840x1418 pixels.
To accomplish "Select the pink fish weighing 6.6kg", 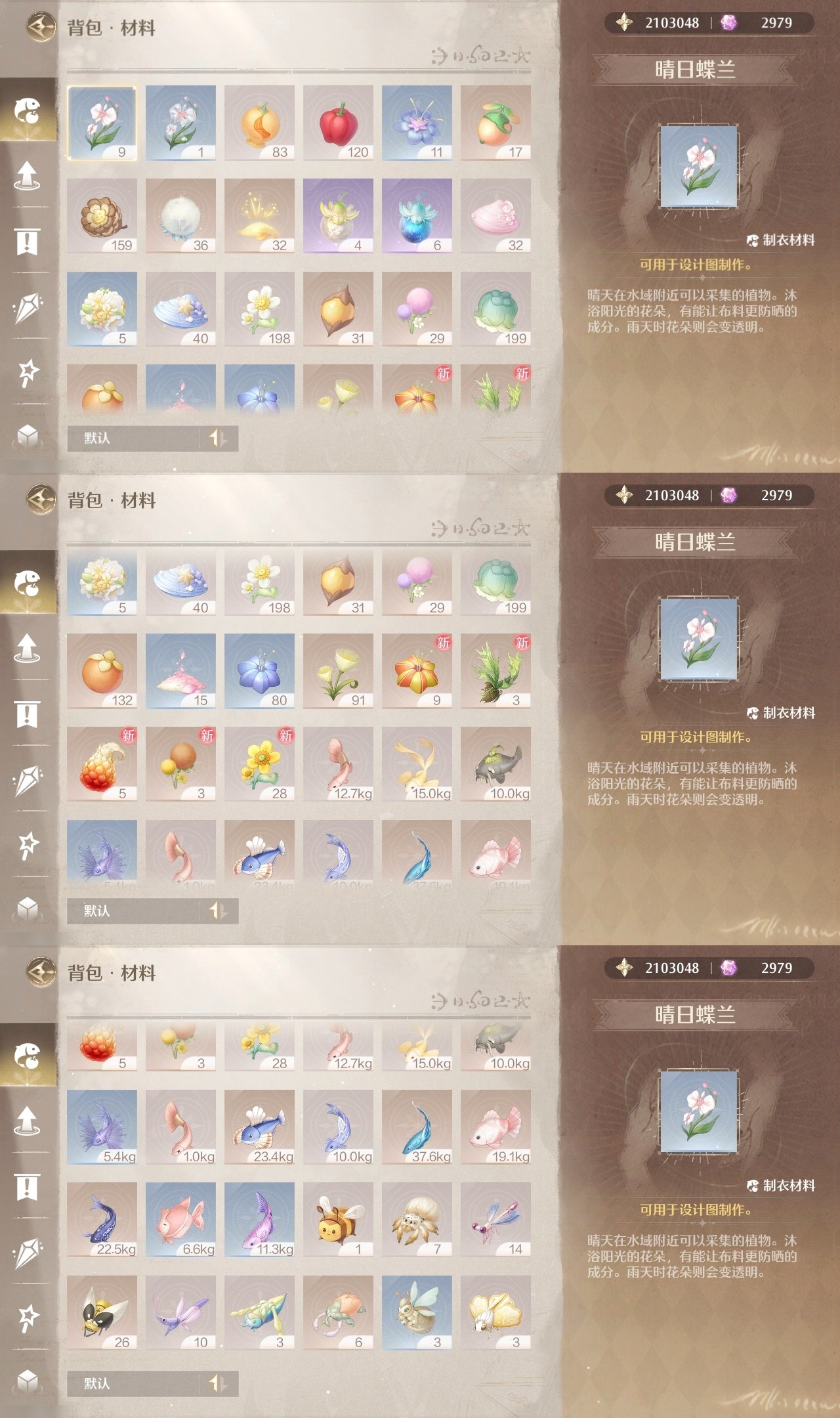I will [180, 1220].
